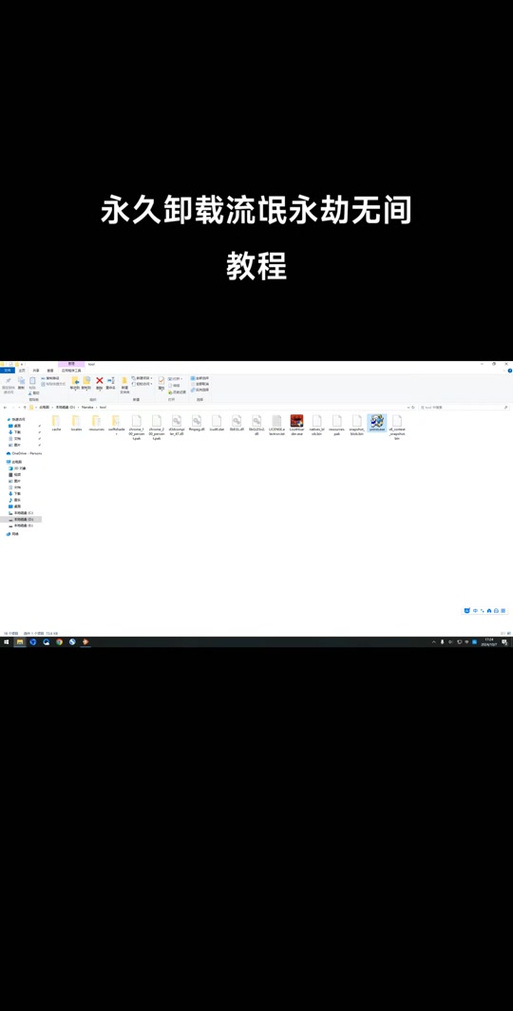Click the red Delete X icon in ribbon
Viewport: 513px width, 1011px height.
pos(99,381)
